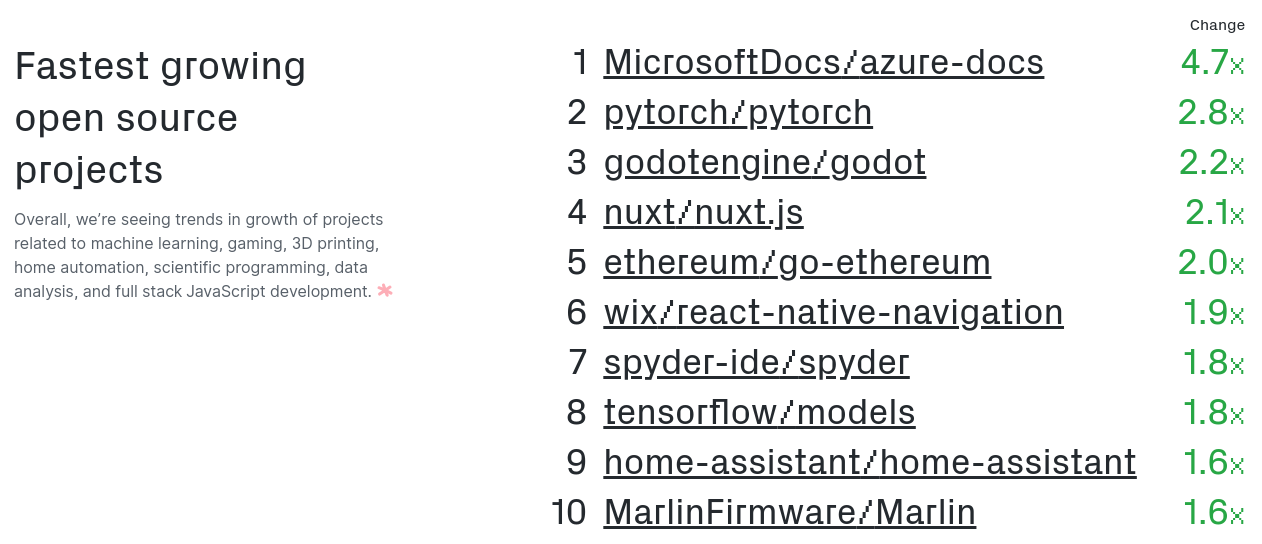Visit the godotengine/godot project link
This screenshot has width=1262, height=544.
(765, 162)
